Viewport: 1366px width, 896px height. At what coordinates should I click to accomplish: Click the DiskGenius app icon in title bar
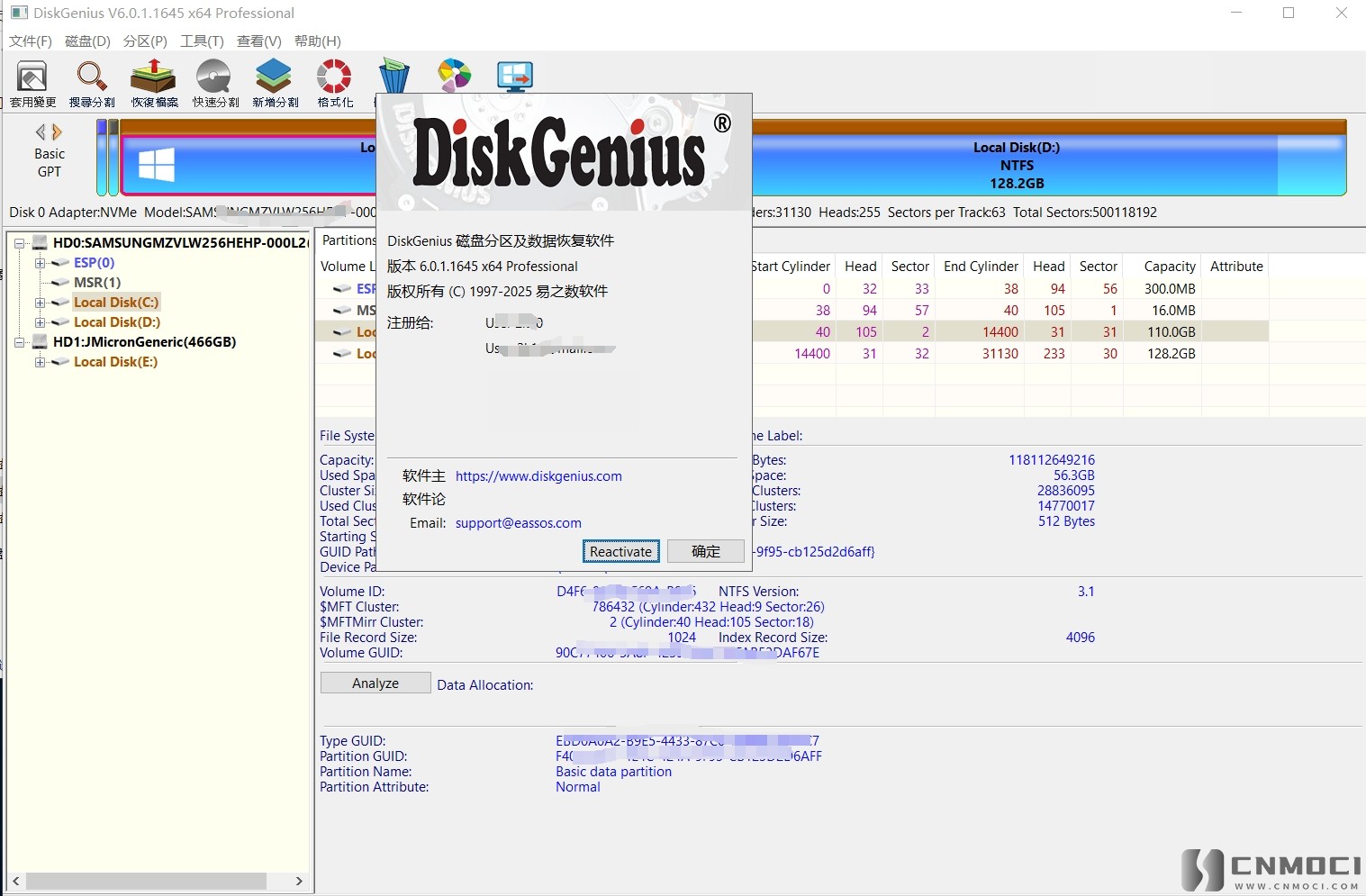click(x=19, y=13)
